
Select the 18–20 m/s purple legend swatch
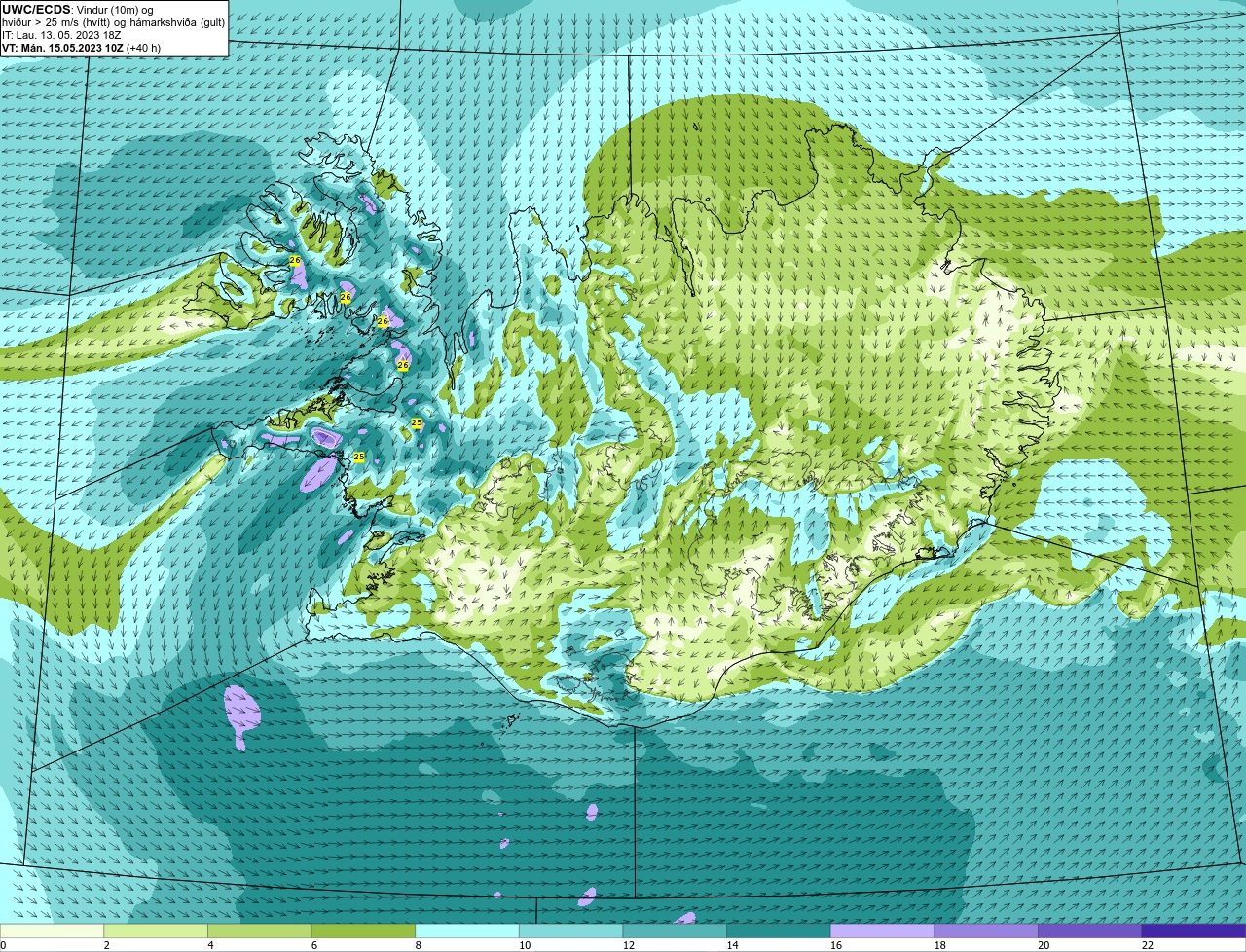click(986, 932)
